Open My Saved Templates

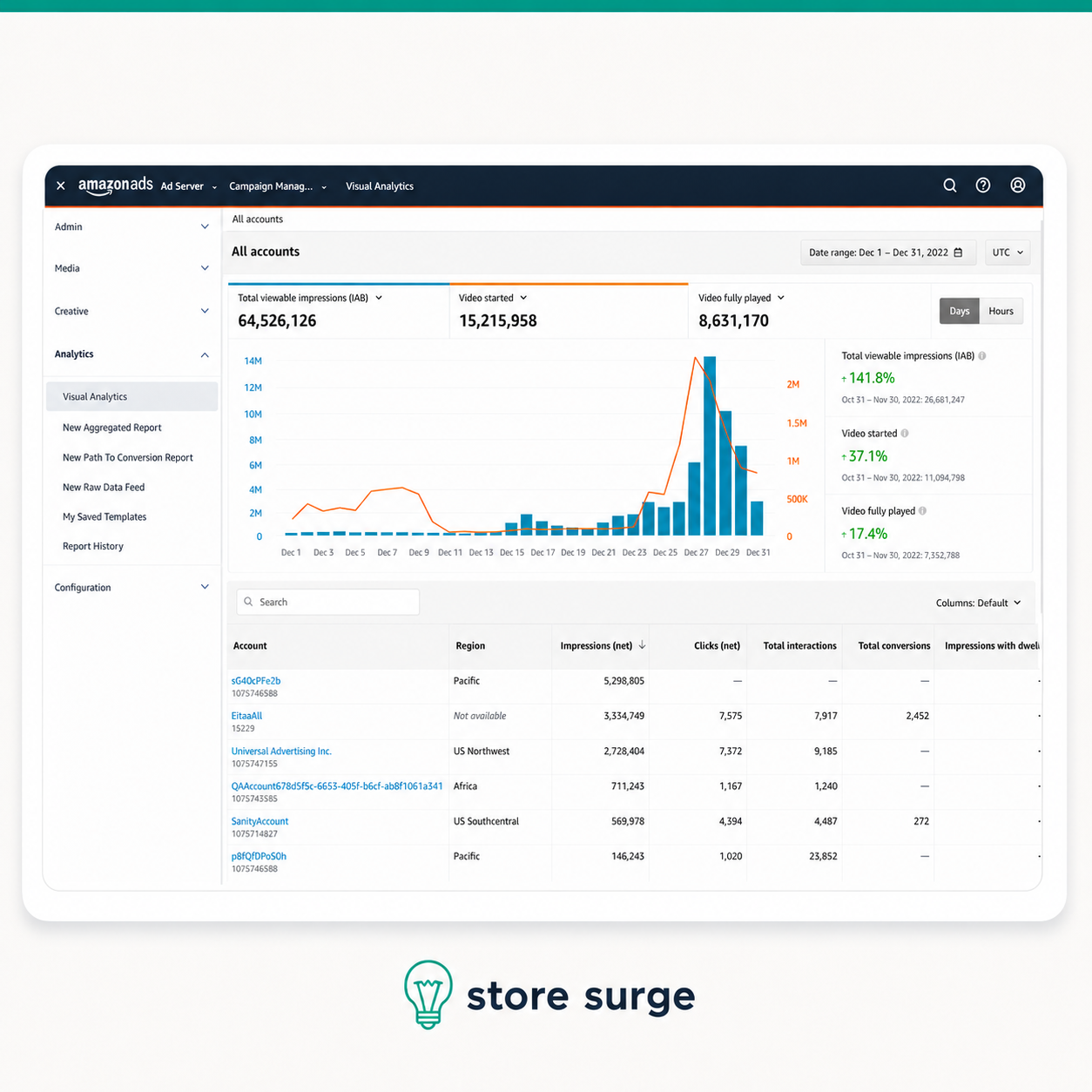coord(104,517)
